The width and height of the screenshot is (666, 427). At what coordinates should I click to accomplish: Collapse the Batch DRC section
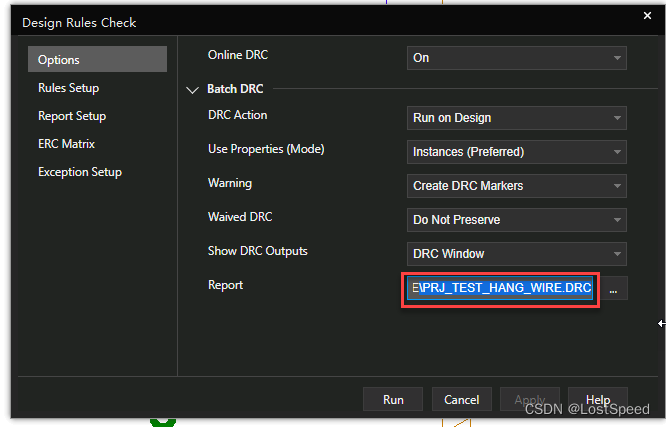(x=193, y=90)
